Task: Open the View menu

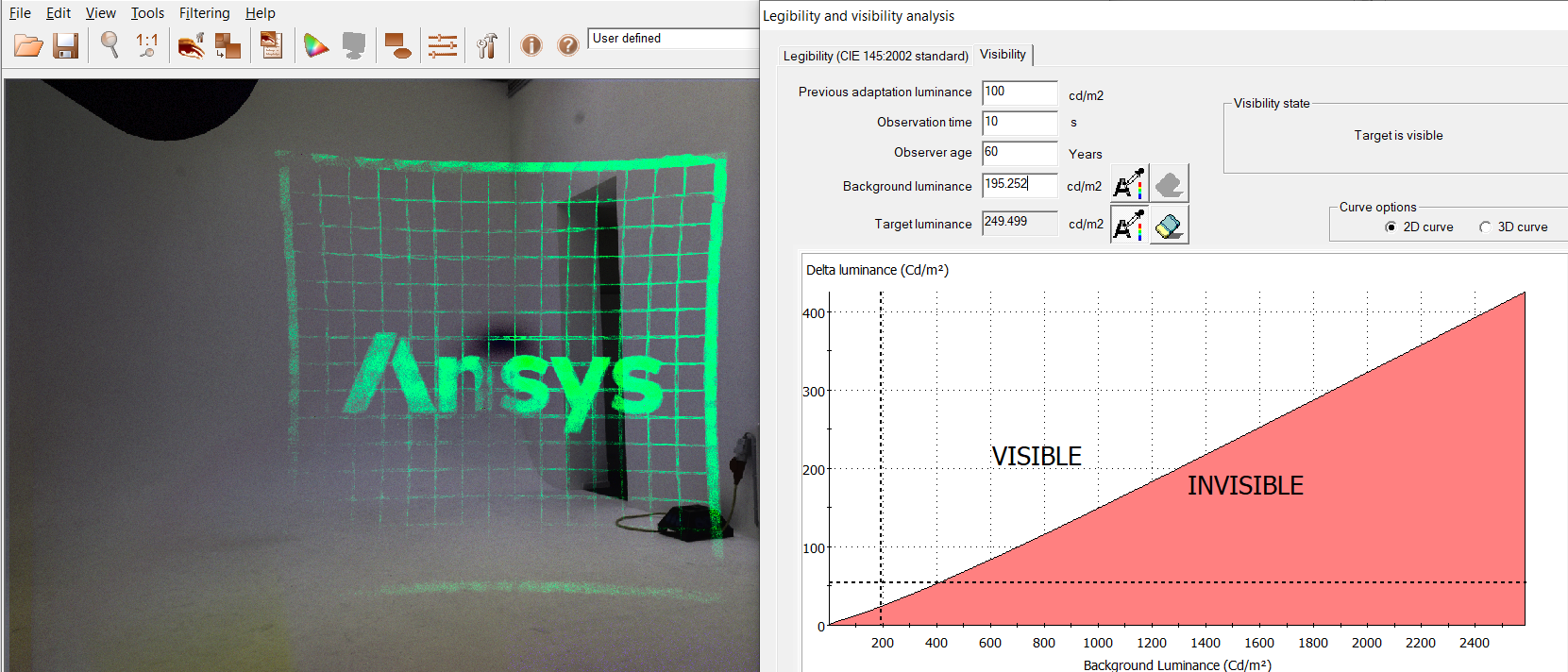Action: pos(100,13)
